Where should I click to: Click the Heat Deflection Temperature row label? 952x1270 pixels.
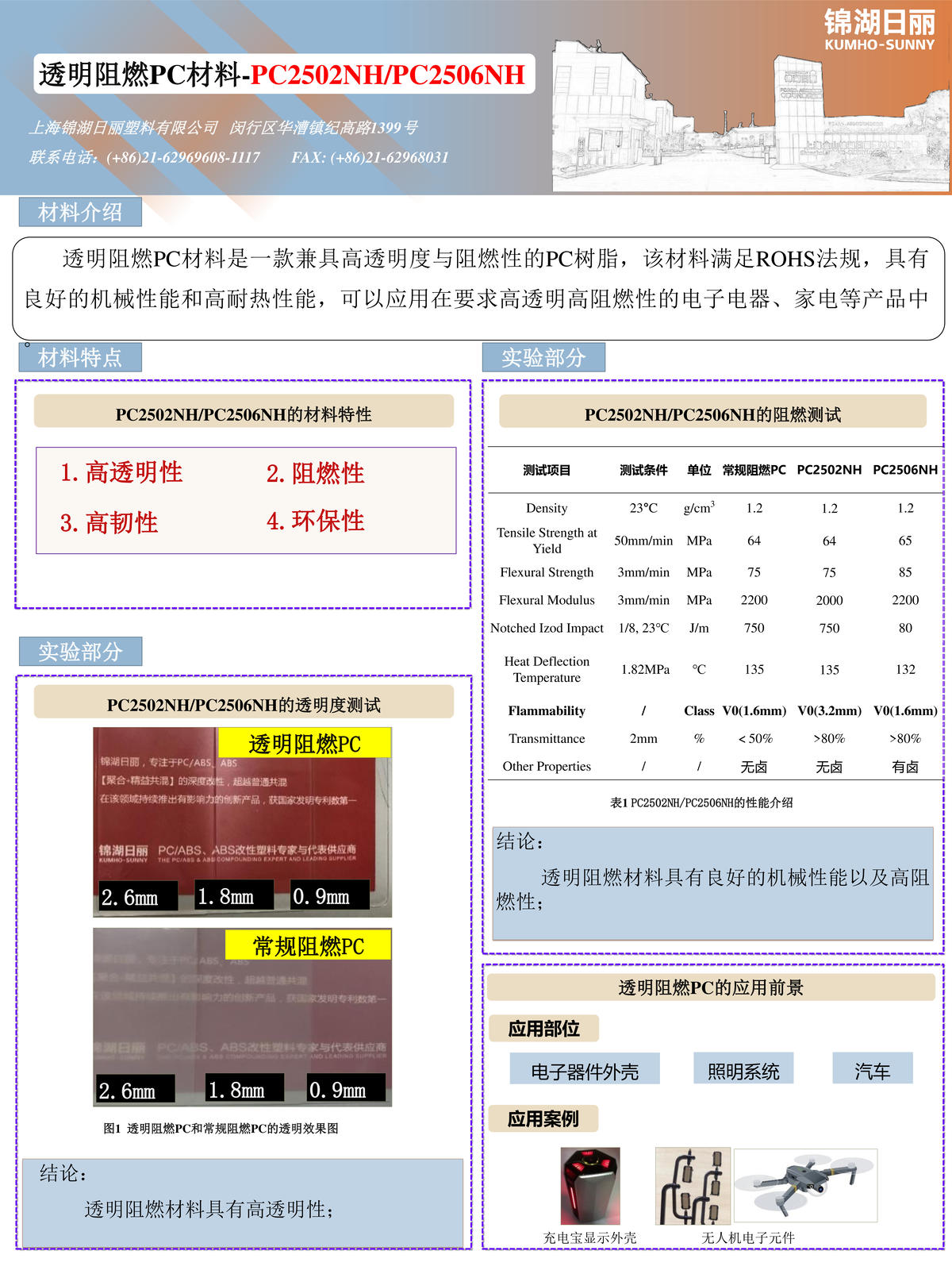pos(547,669)
